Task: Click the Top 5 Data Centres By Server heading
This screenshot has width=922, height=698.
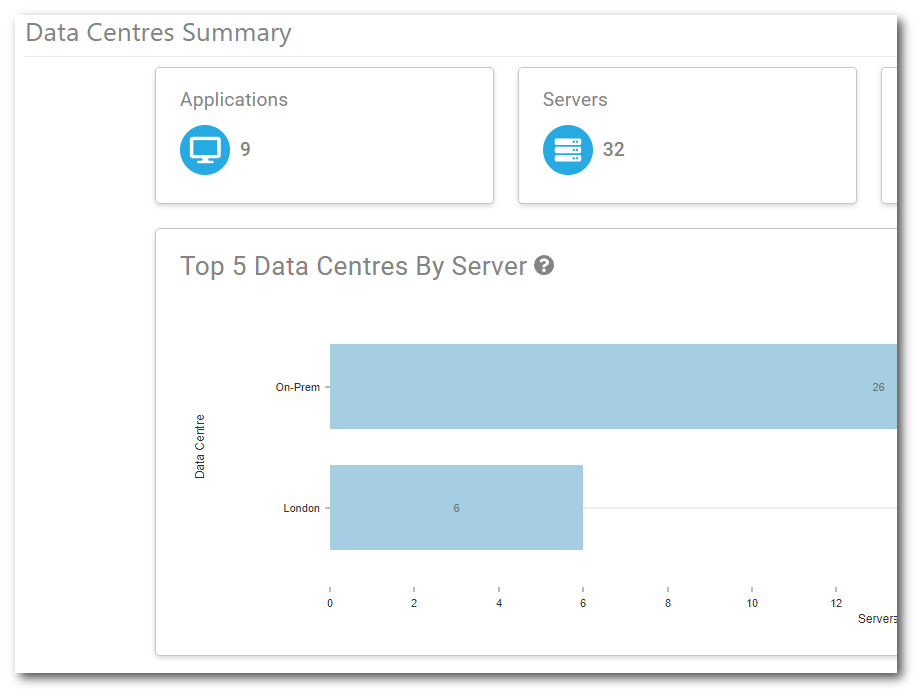Action: (x=353, y=266)
